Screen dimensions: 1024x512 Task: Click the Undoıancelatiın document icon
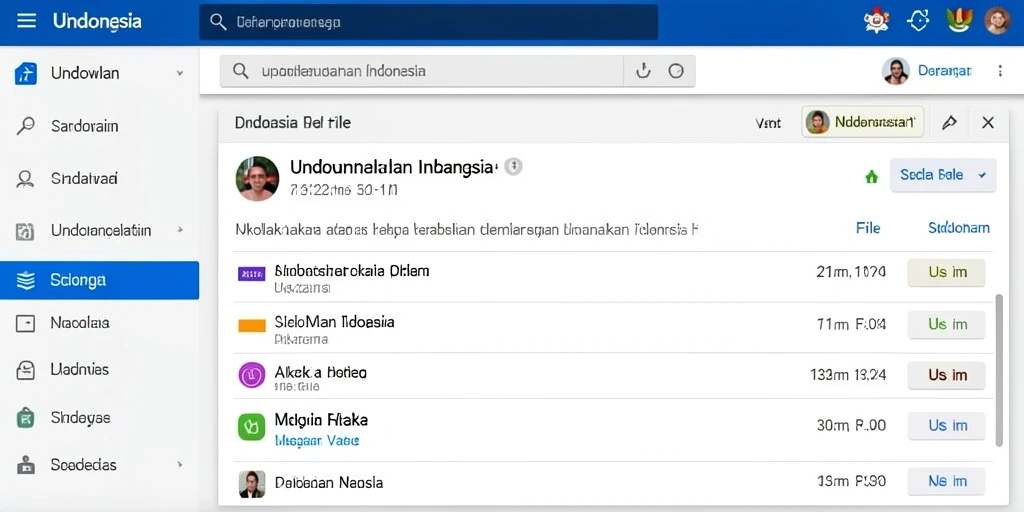coord(25,231)
